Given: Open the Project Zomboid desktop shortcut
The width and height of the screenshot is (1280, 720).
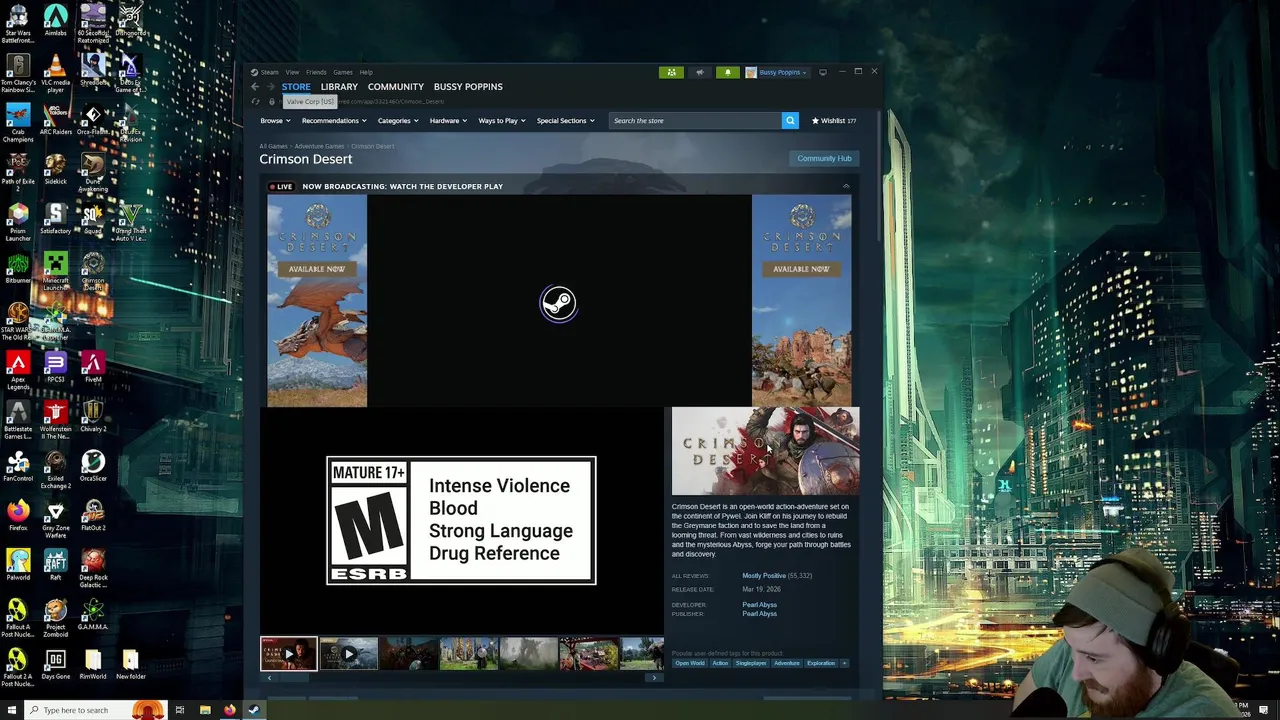Looking at the screenshot, I should (56, 618).
